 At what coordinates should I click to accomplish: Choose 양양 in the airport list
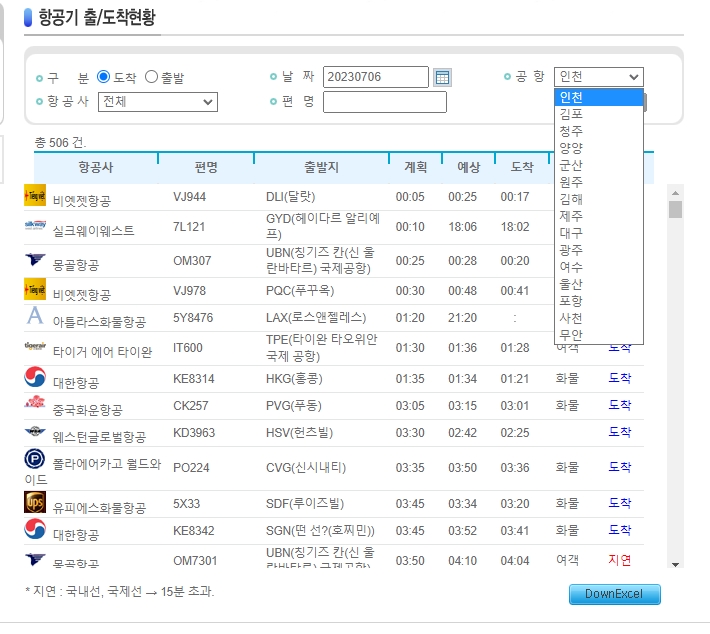(599, 148)
